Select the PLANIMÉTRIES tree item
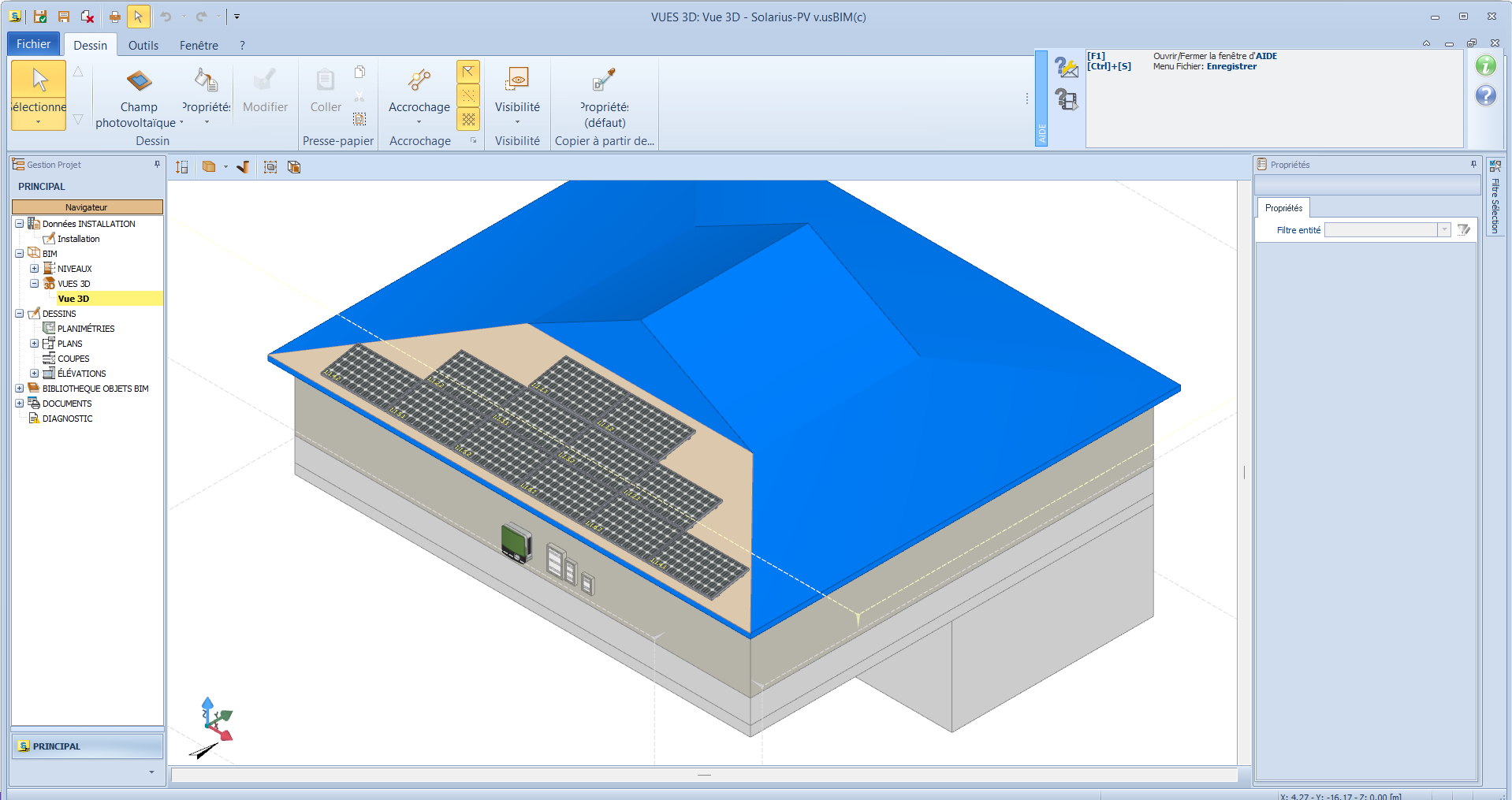Viewport: 1512px width, 800px height. [x=86, y=329]
